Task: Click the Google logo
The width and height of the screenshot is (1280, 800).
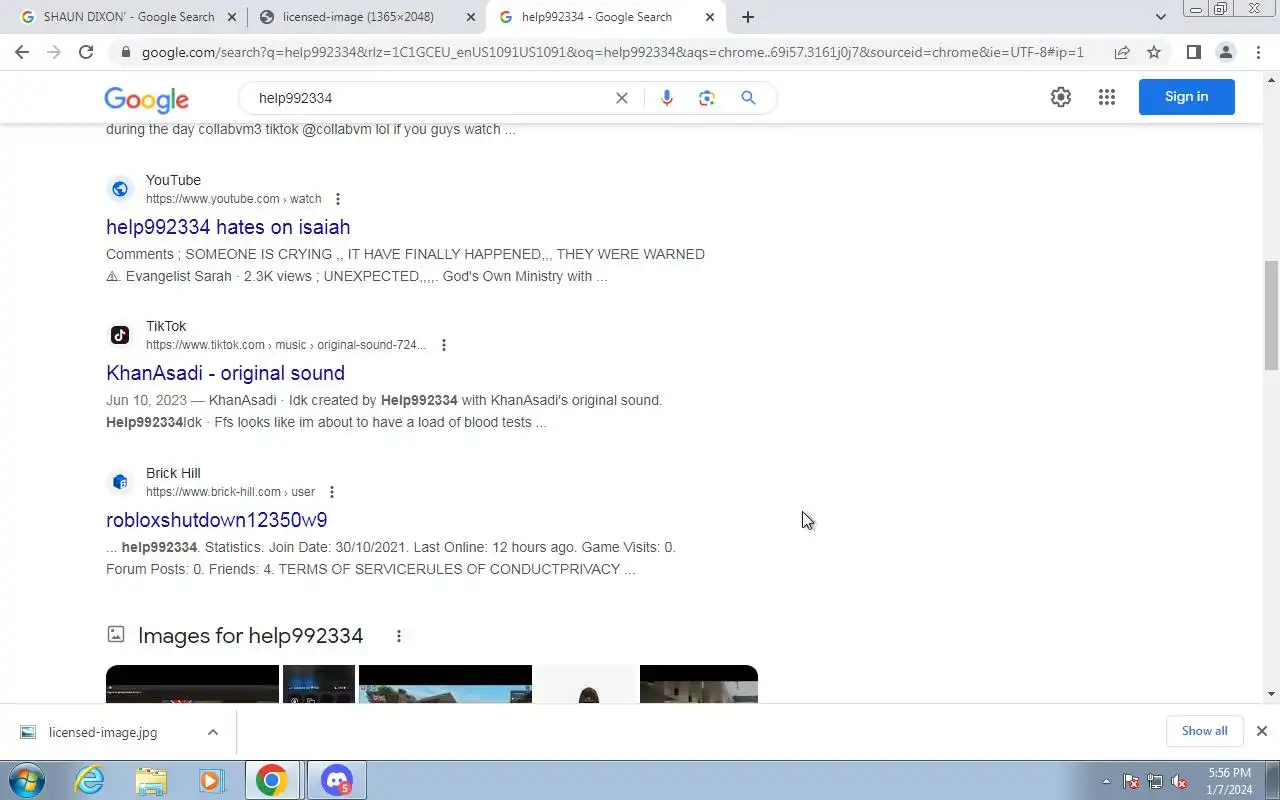Action: click(146, 99)
